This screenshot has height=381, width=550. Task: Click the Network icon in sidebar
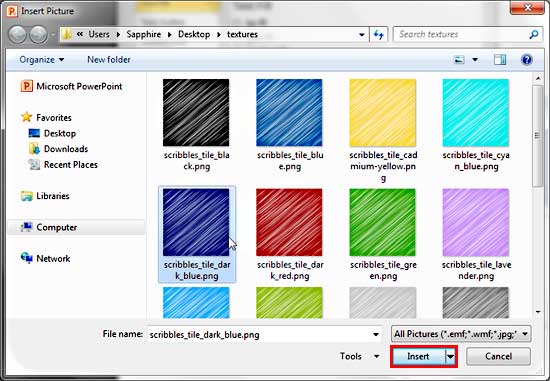point(27,258)
